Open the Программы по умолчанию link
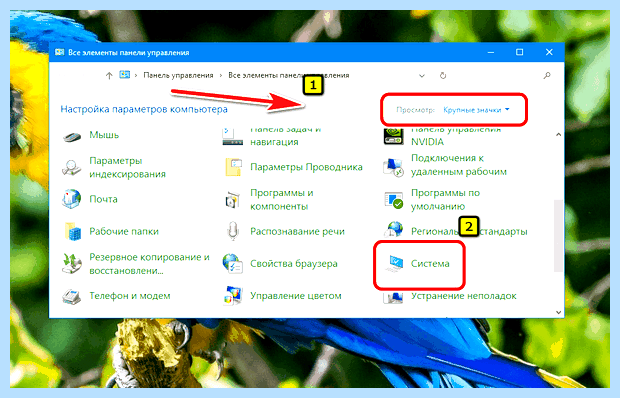The image size is (620, 398). (445, 200)
